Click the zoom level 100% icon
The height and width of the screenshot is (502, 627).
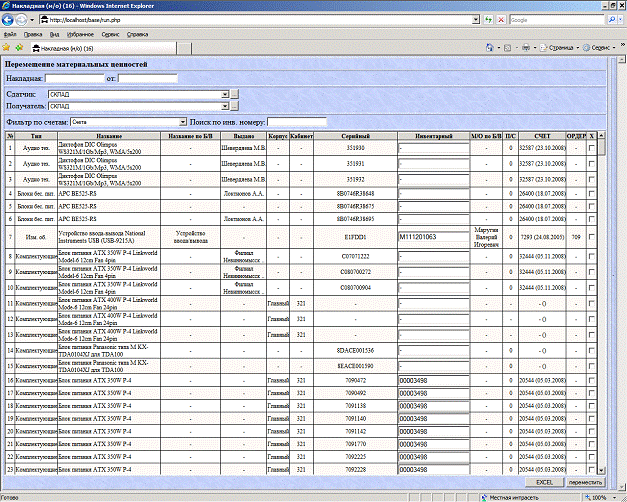tap(594, 496)
